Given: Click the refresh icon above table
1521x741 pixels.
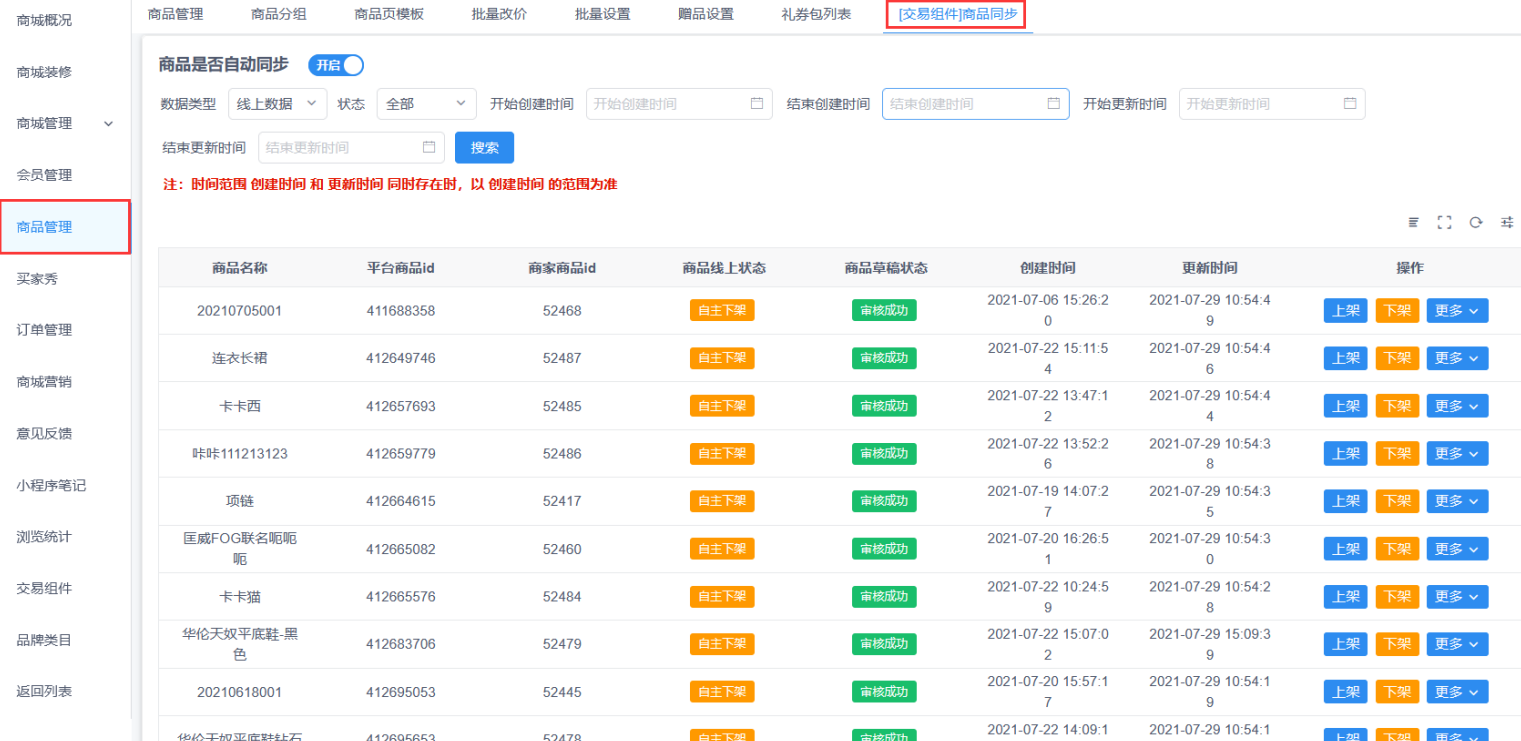Looking at the screenshot, I should tap(1475, 222).
